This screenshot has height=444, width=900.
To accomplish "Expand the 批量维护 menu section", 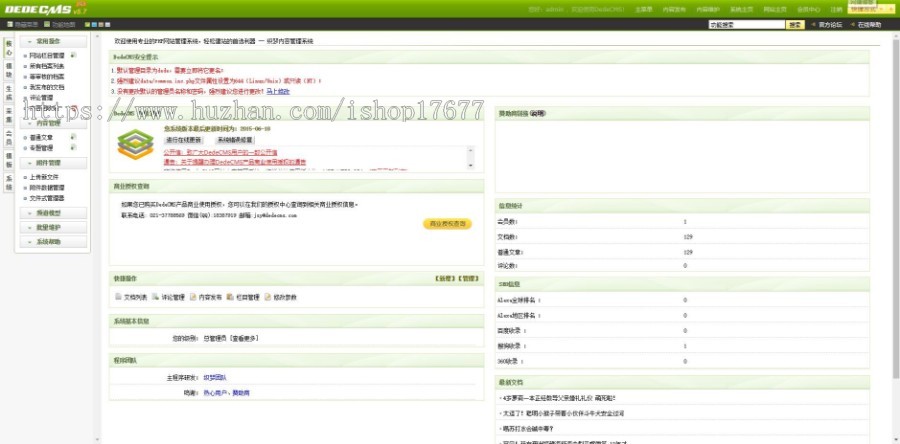I will click(53, 227).
